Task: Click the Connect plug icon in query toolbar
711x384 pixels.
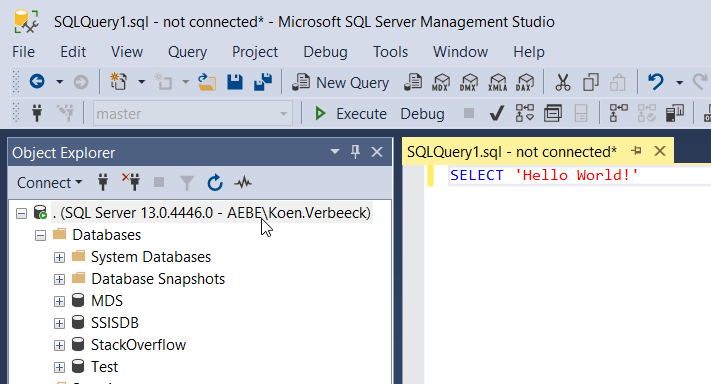Action: 37,113
